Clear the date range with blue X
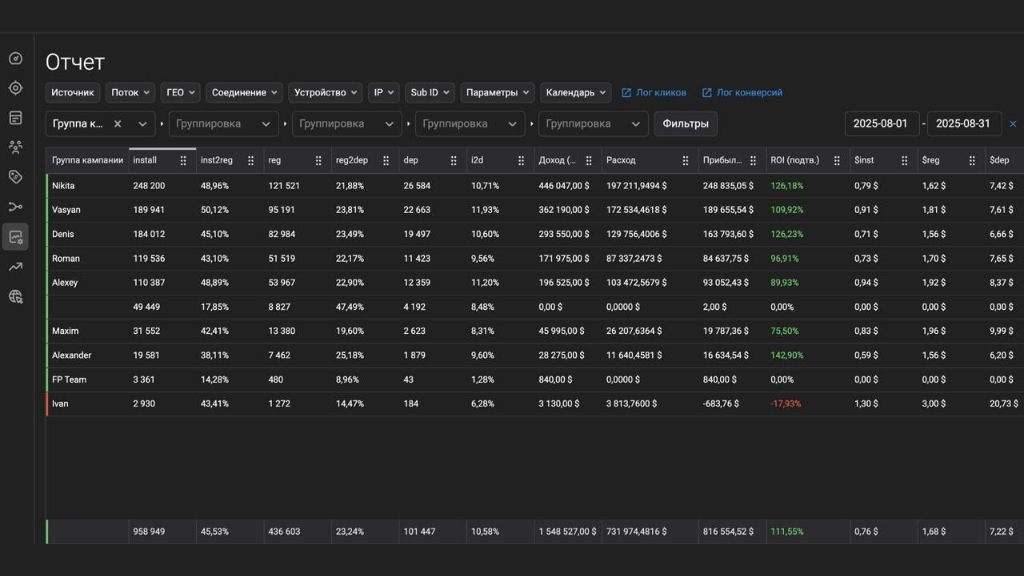Viewport: 1024px width, 576px height. click(x=1012, y=124)
